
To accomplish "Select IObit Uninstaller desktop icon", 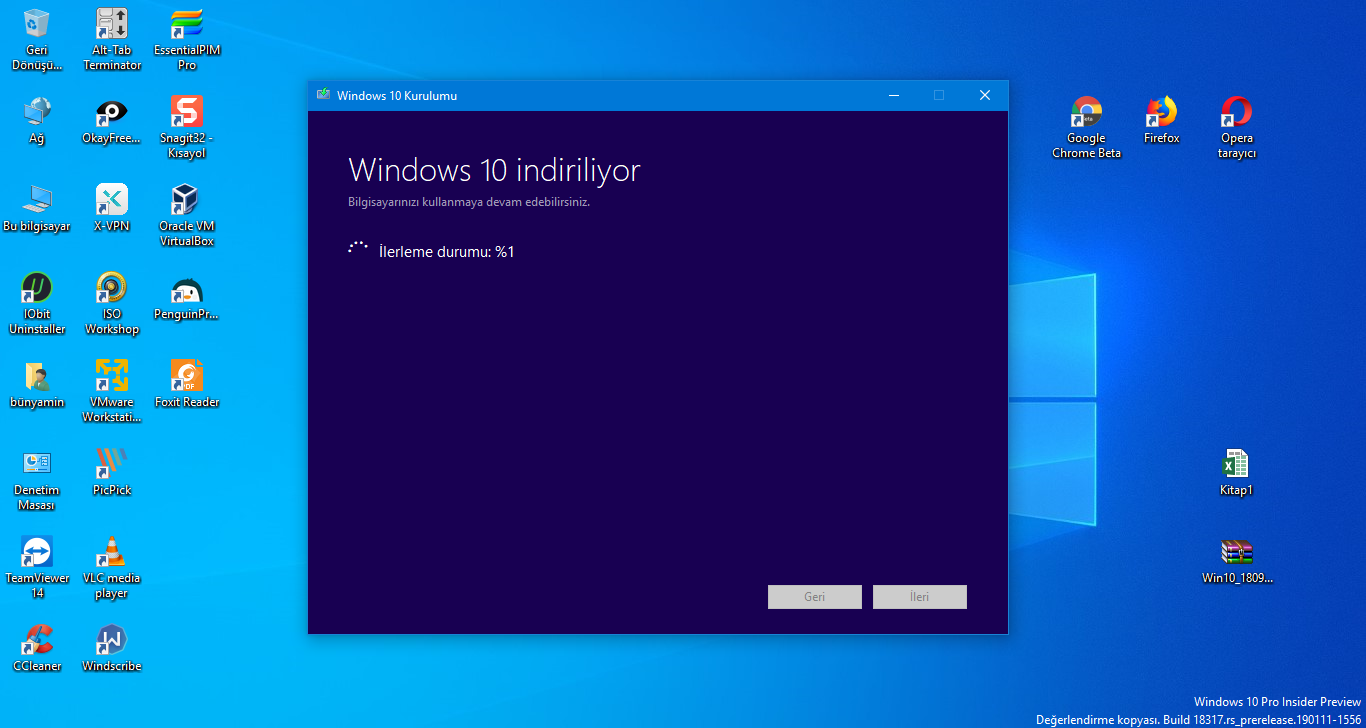I will pos(37,302).
